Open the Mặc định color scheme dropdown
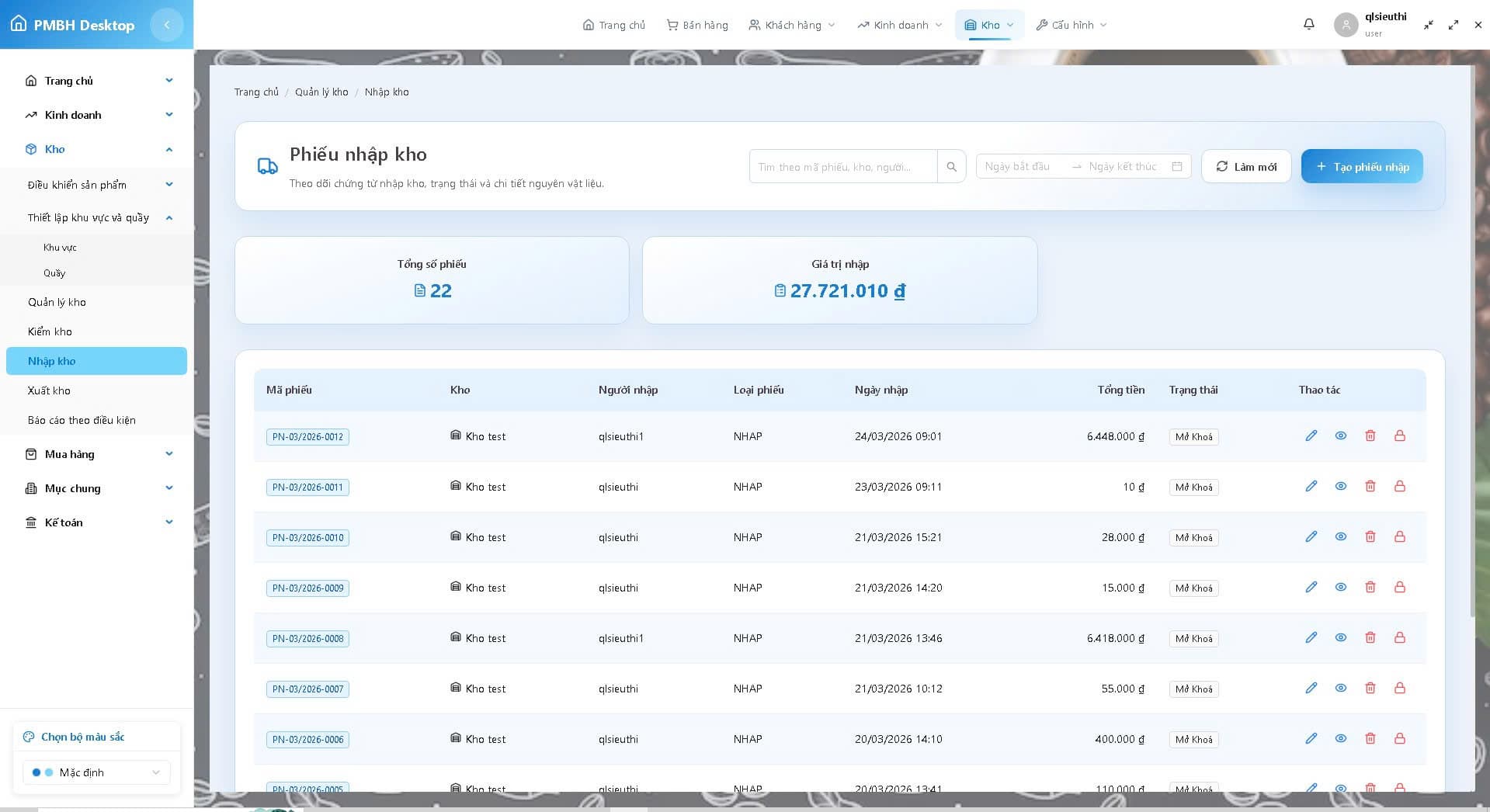This screenshot has height=812, width=1490. [x=96, y=772]
